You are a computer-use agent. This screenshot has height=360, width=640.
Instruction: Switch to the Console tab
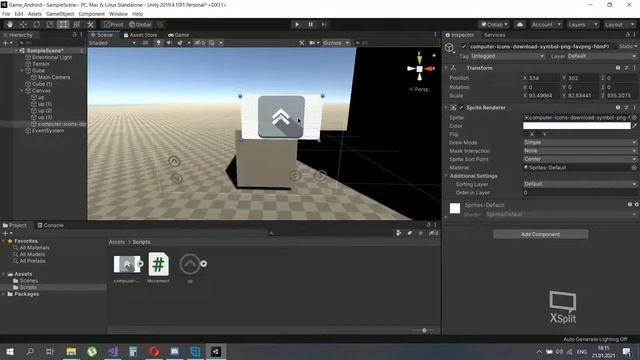coord(51,225)
